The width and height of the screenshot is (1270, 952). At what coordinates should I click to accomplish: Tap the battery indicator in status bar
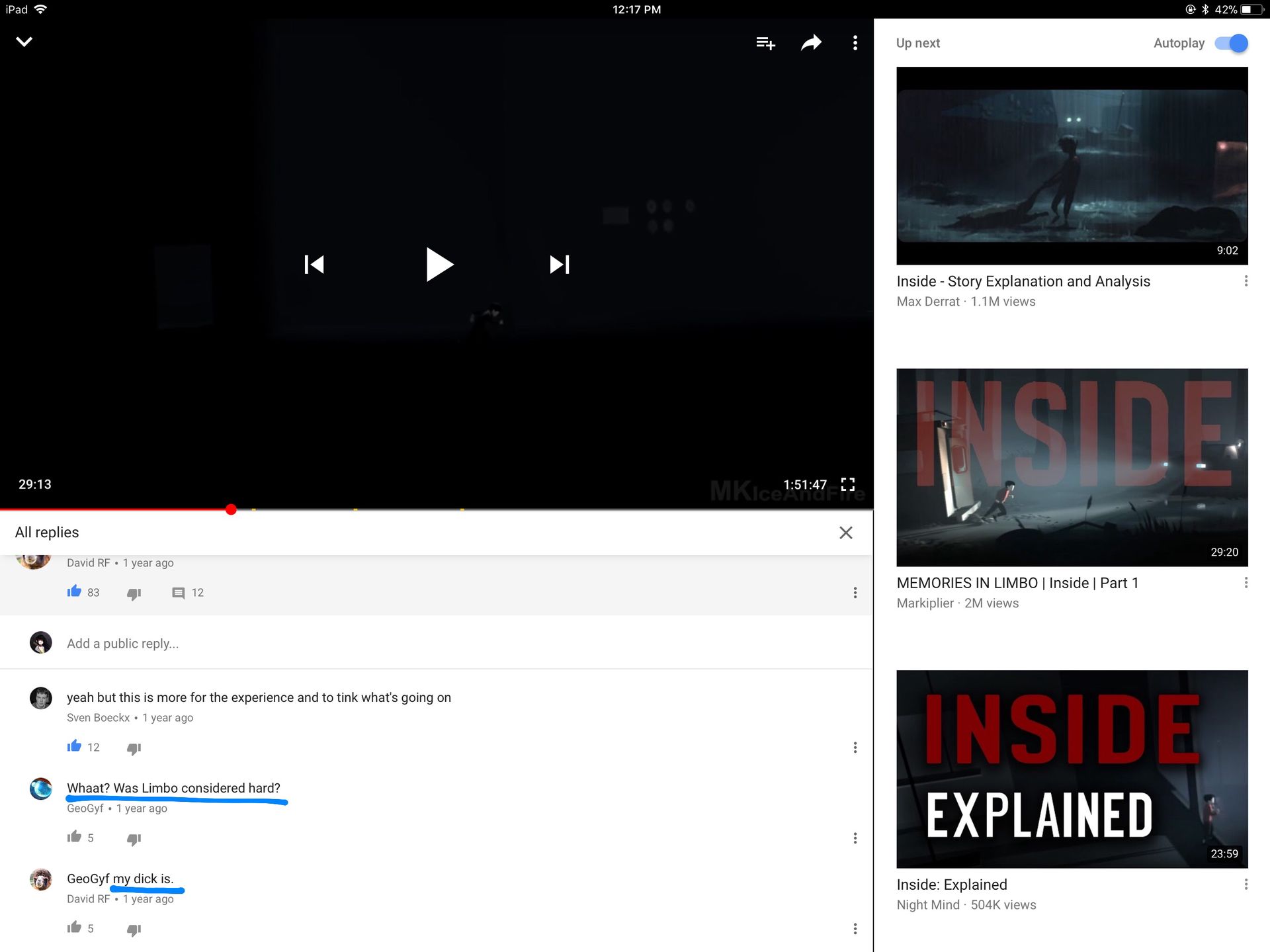pyautogui.click(x=1253, y=9)
